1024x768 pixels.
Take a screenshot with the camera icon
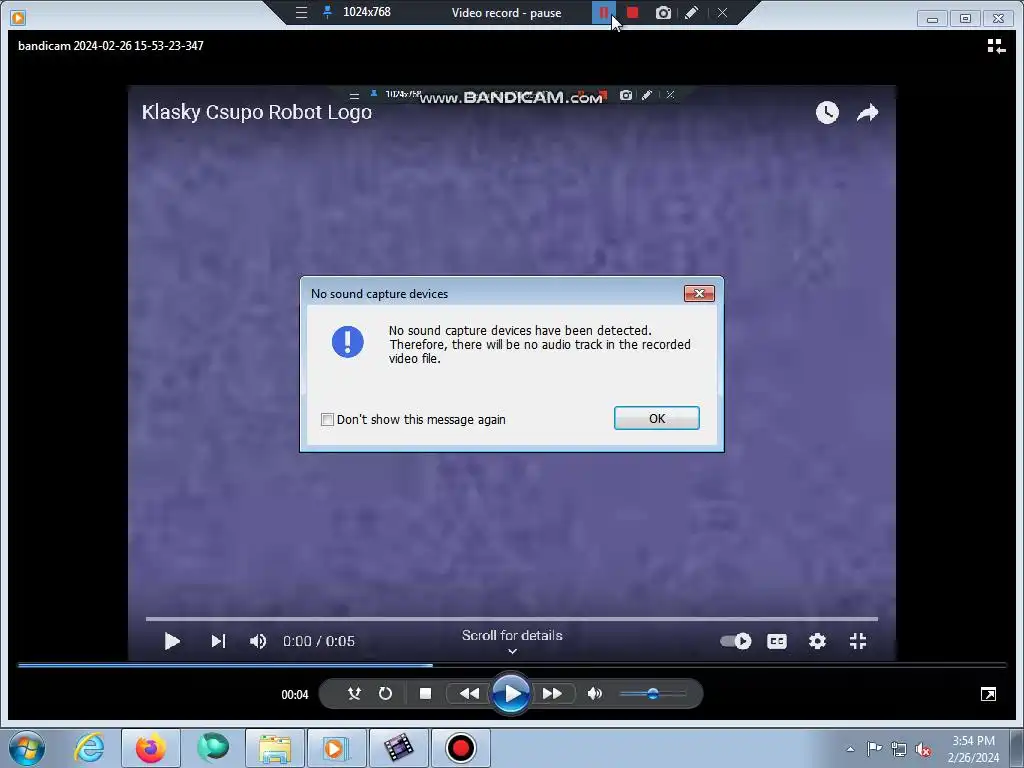[663, 12]
